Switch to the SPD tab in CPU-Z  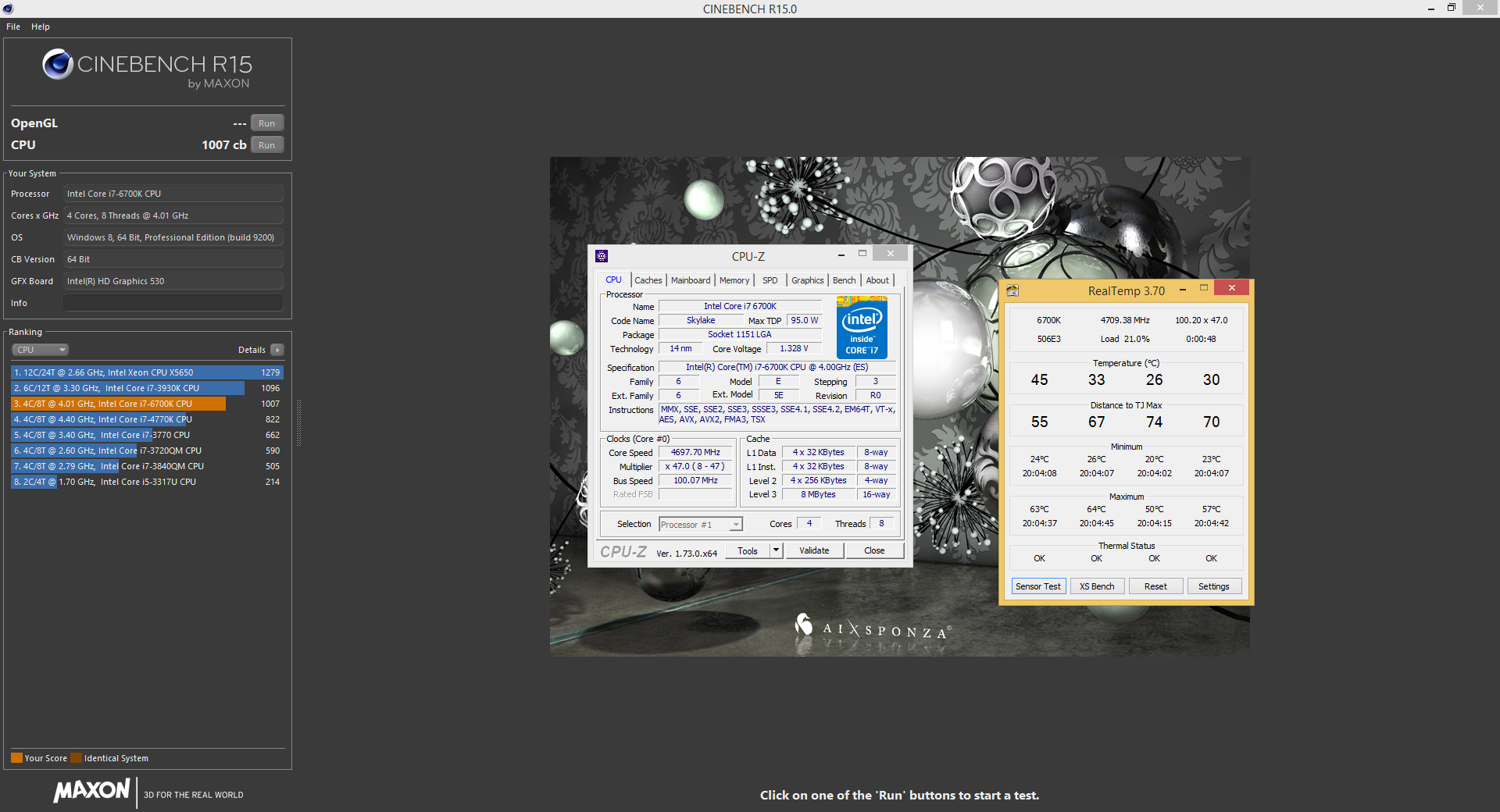pyautogui.click(x=770, y=280)
